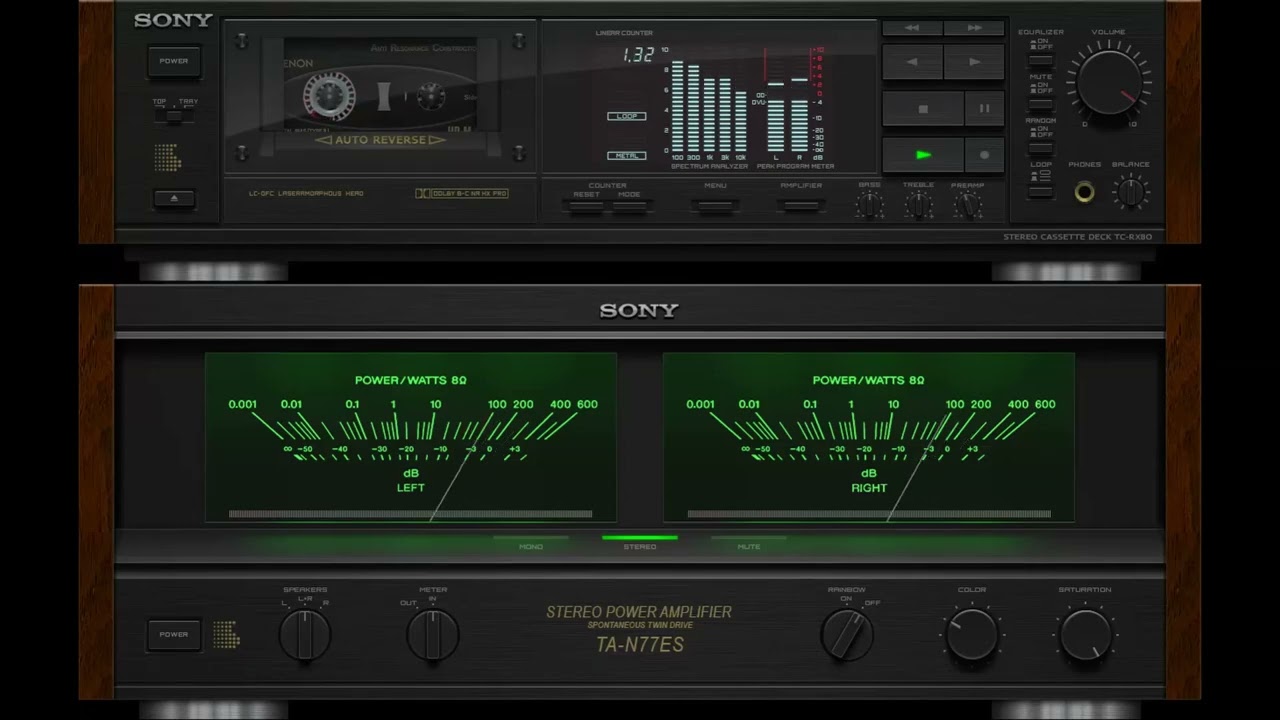Click the TA-N77ES model label
This screenshot has width=1280, height=720.
640,645
